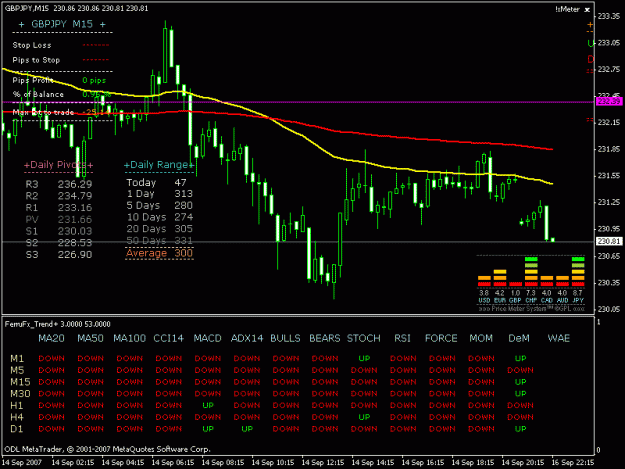Click the USD strength bar in currency meter
Image resolution: width=625 pixels, height=469 pixels.
[x=484, y=281]
